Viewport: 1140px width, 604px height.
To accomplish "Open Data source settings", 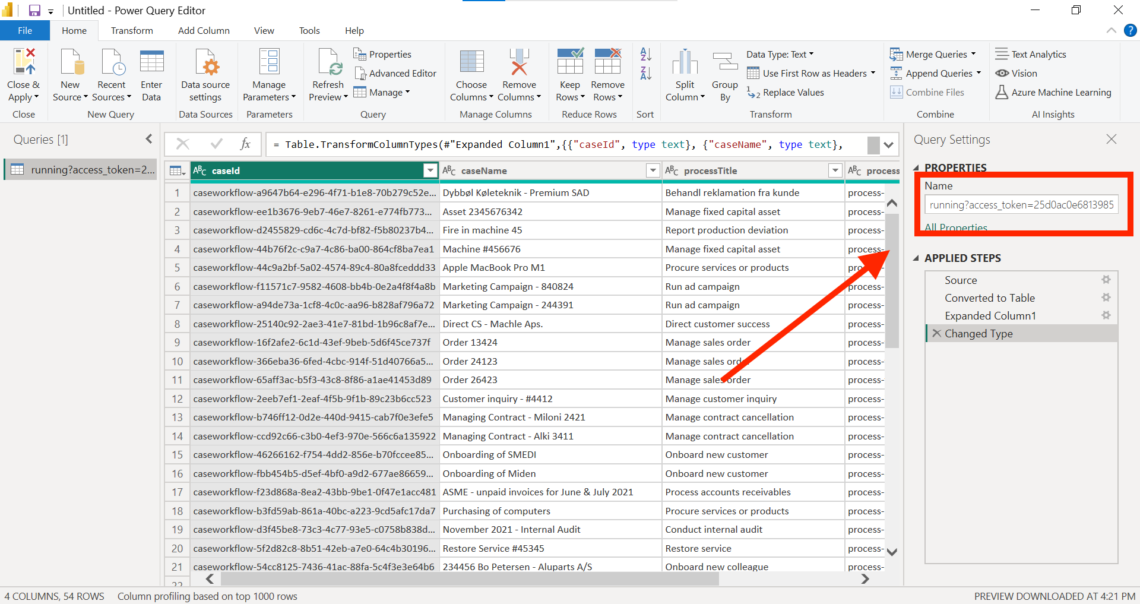I will [x=205, y=66].
